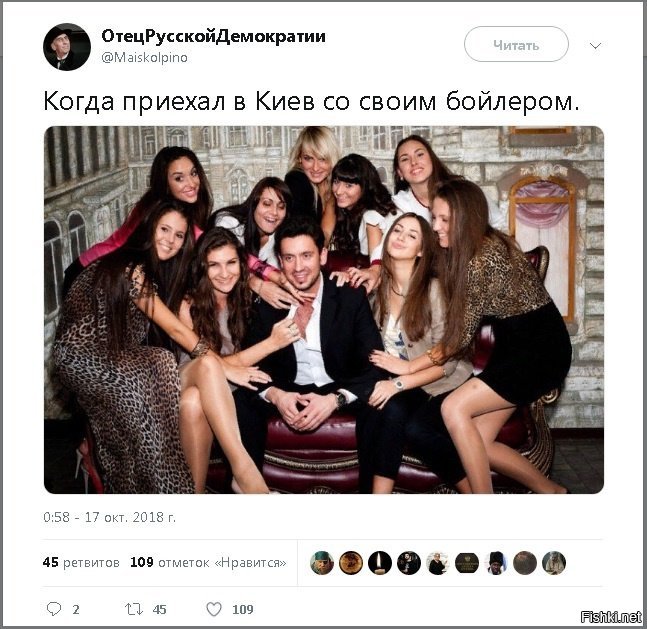Open the liker avatar wearing black hat
The width and height of the screenshot is (647, 629).
coord(496,563)
